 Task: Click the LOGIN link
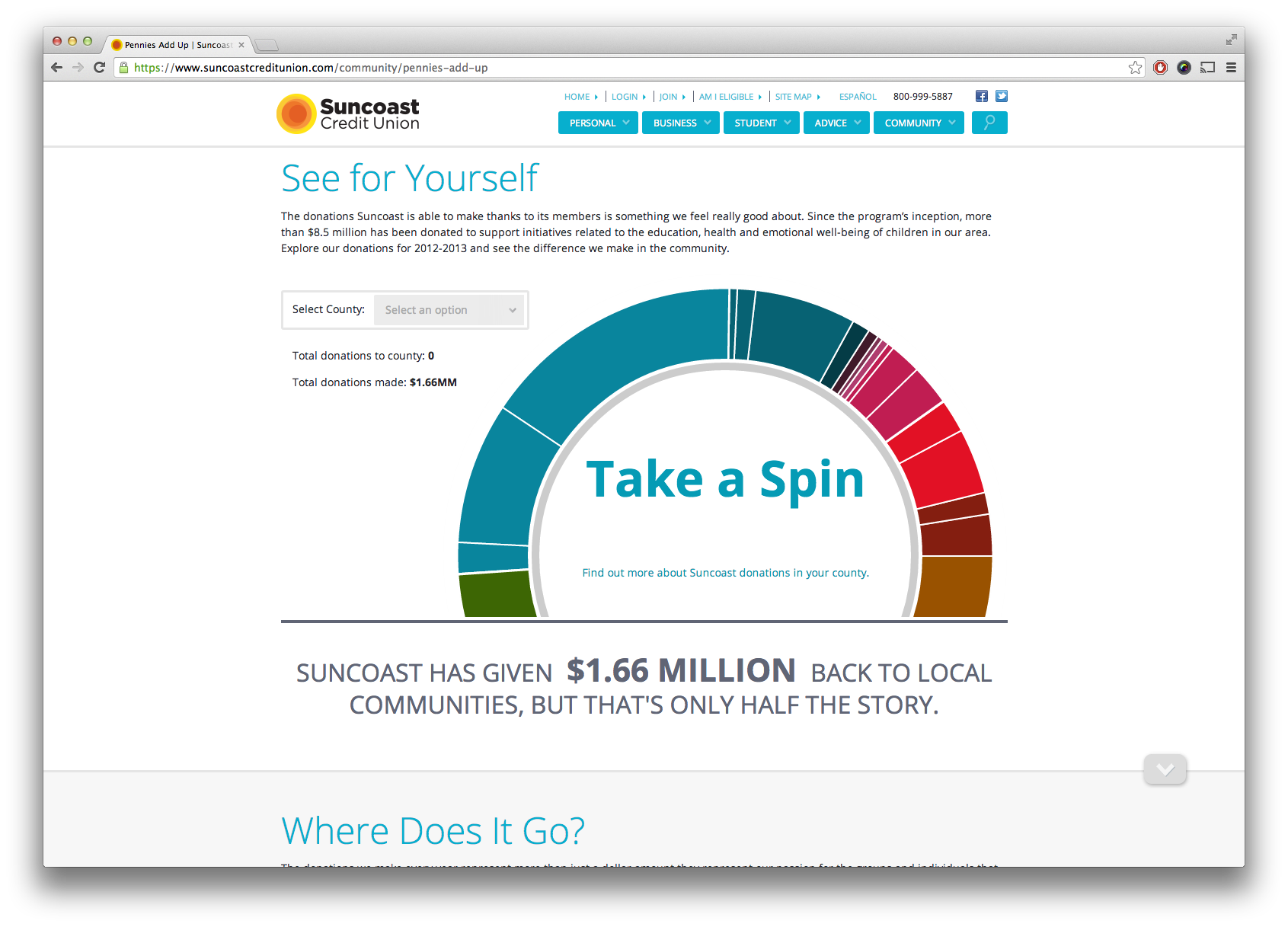click(x=625, y=96)
